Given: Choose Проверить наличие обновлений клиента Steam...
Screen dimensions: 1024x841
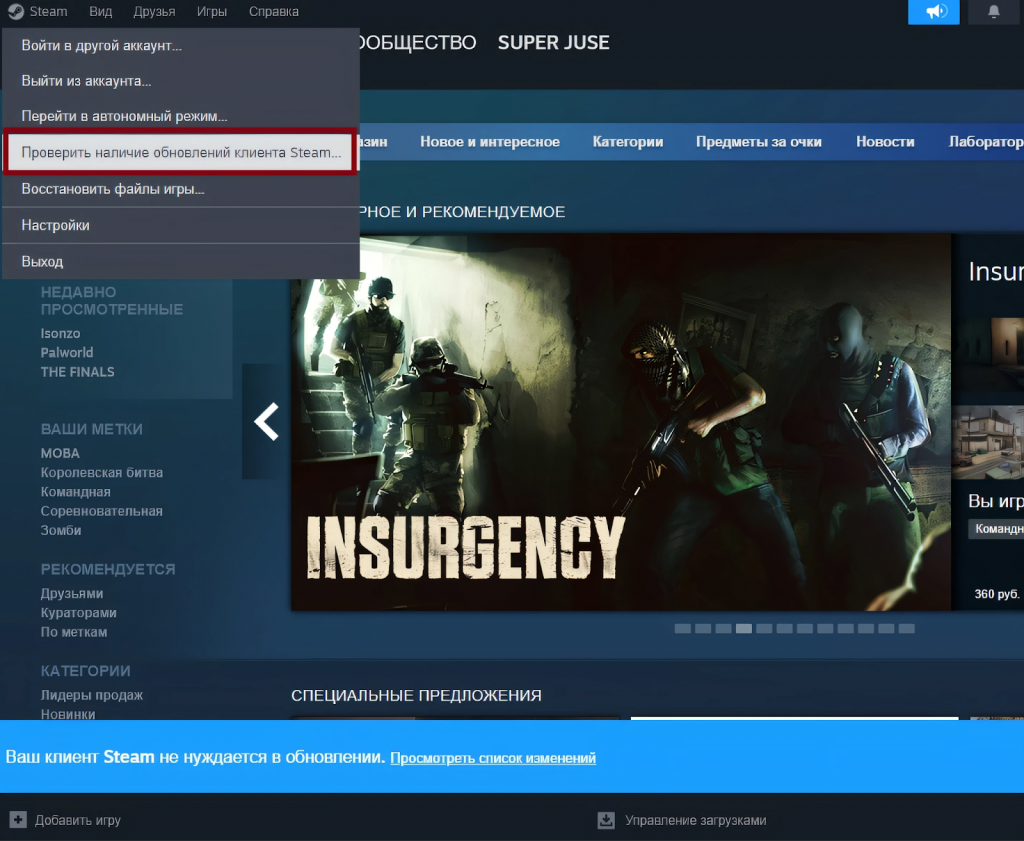Looking at the screenshot, I should 181,152.
